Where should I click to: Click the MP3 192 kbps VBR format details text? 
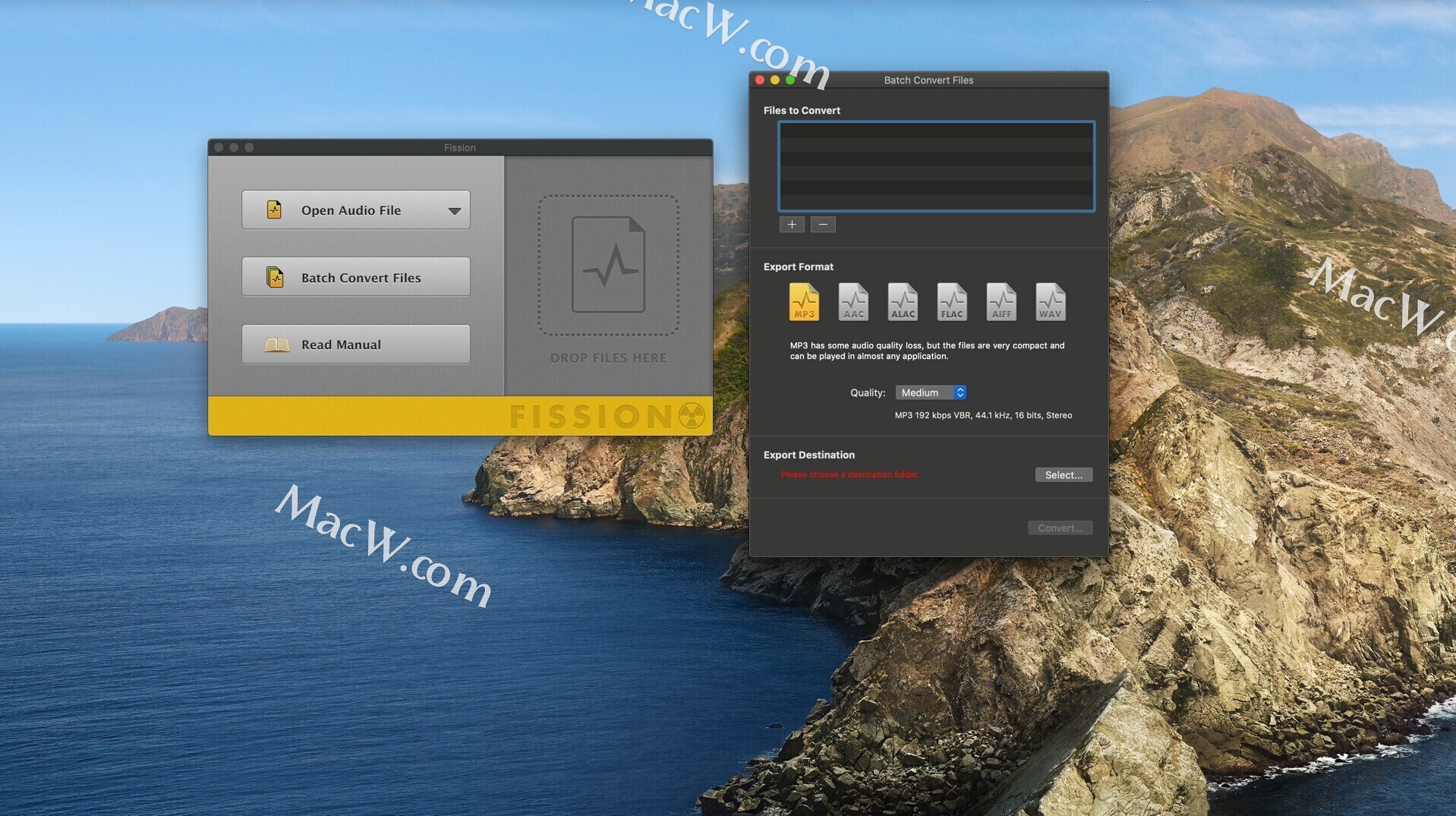click(x=983, y=415)
